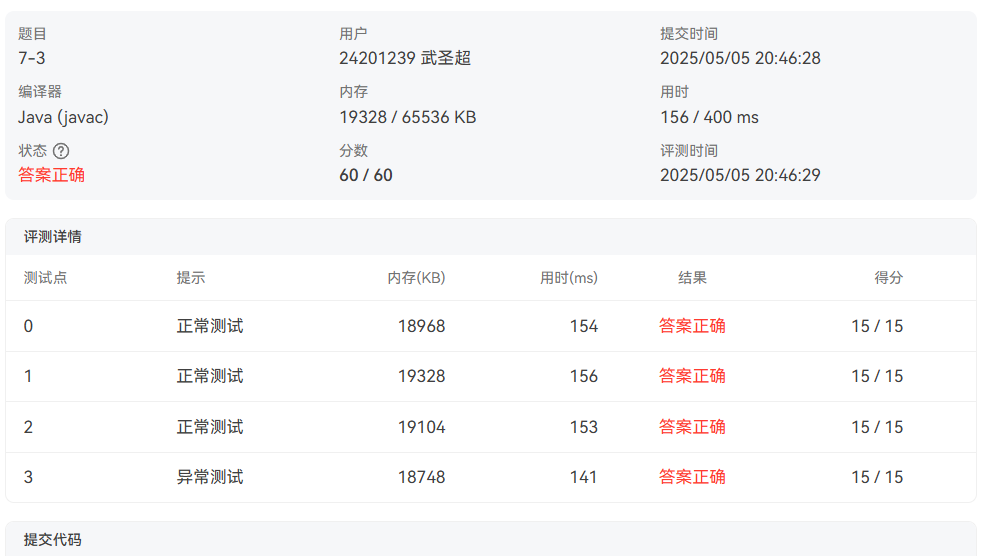The width and height of the screenshot is (994, 556).
Task: Sort by the 用时(ms) column header
Action: pos(568,278)
